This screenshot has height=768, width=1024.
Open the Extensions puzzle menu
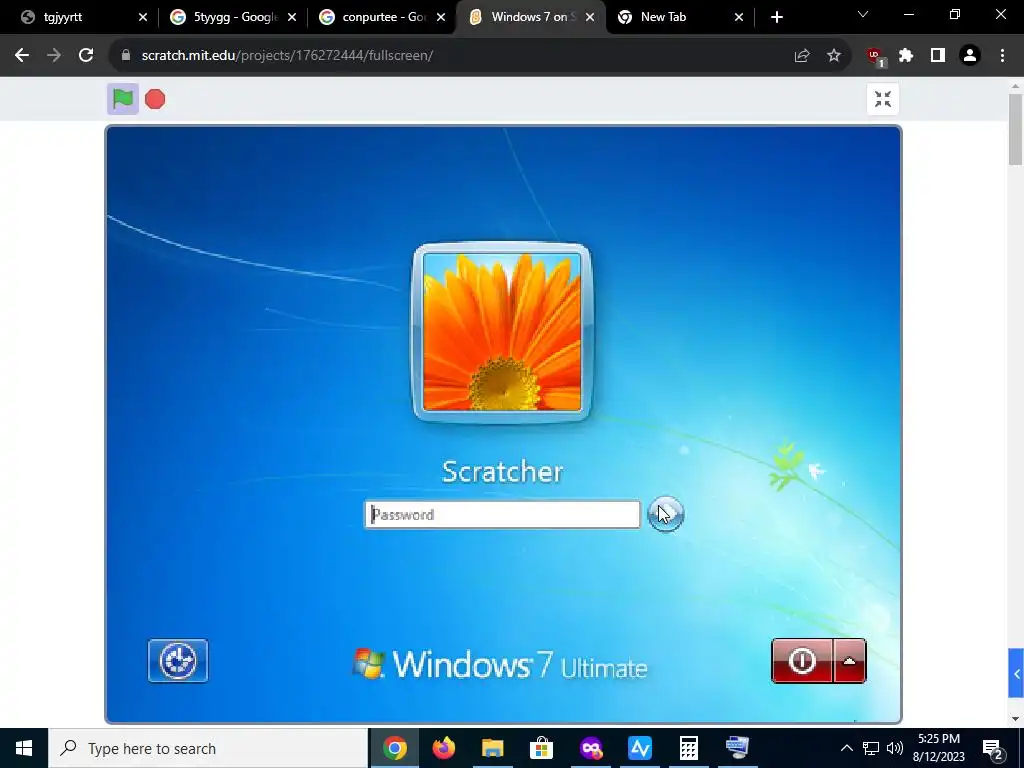click(906, 56)
